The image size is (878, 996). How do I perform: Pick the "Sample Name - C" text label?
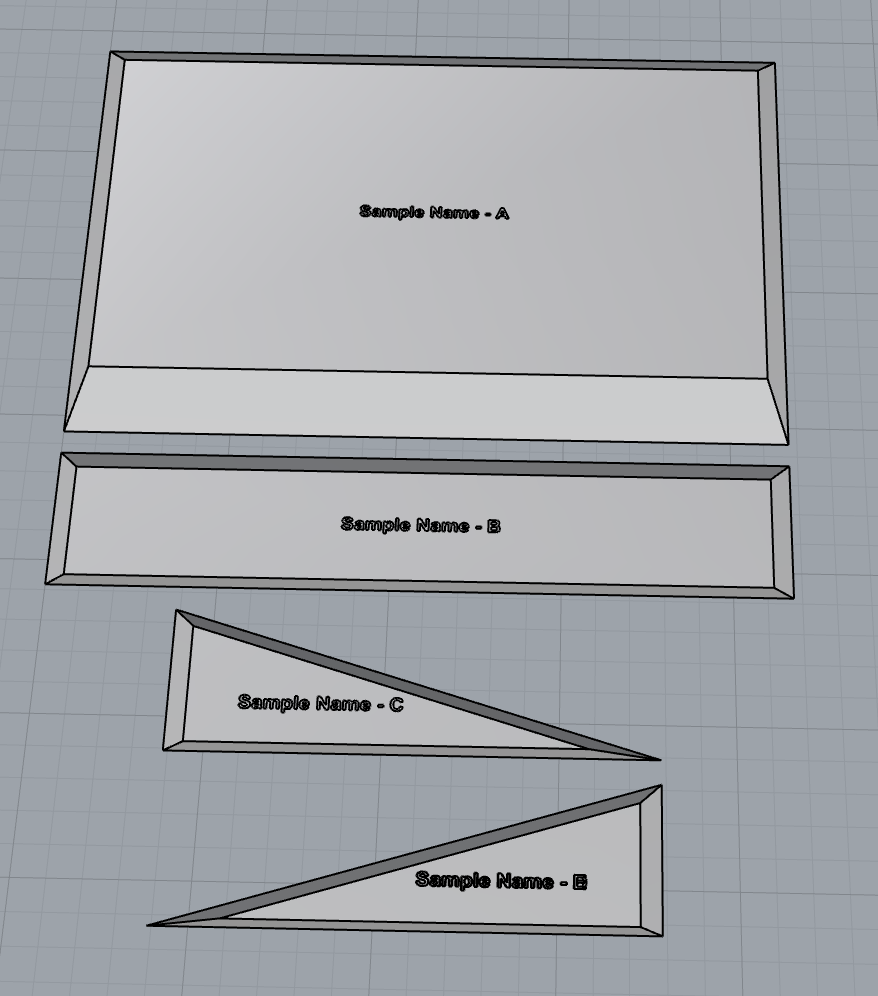pos(320,703)
